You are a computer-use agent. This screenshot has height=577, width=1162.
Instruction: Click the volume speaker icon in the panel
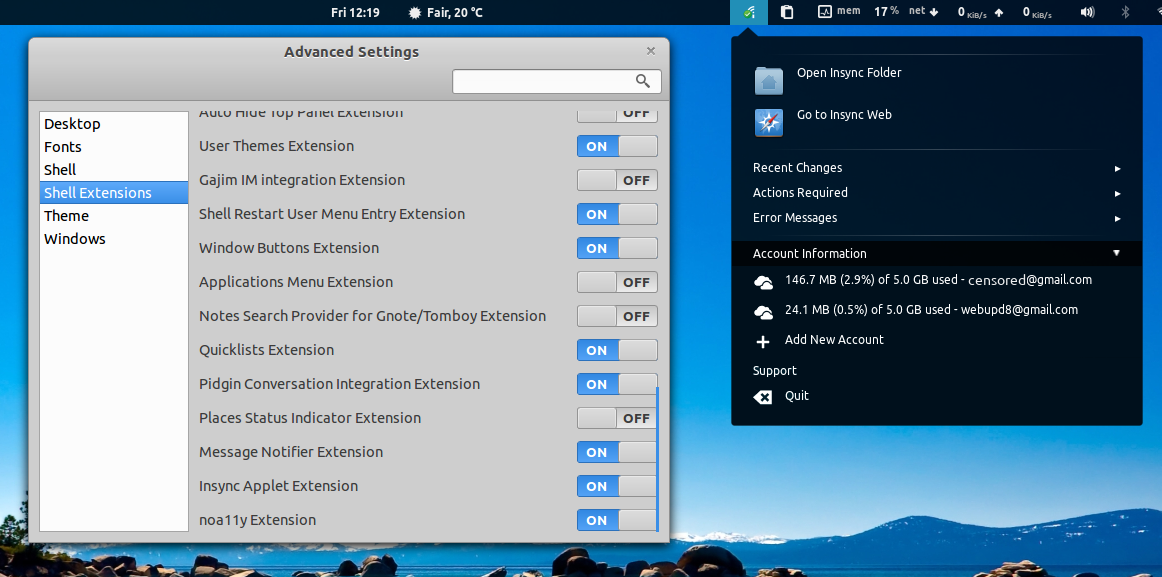(1086, 13)
